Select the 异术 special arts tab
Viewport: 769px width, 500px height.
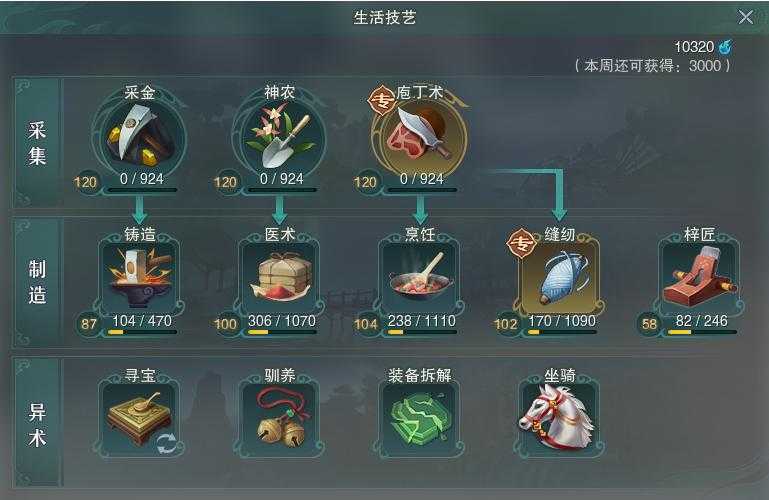37,425
